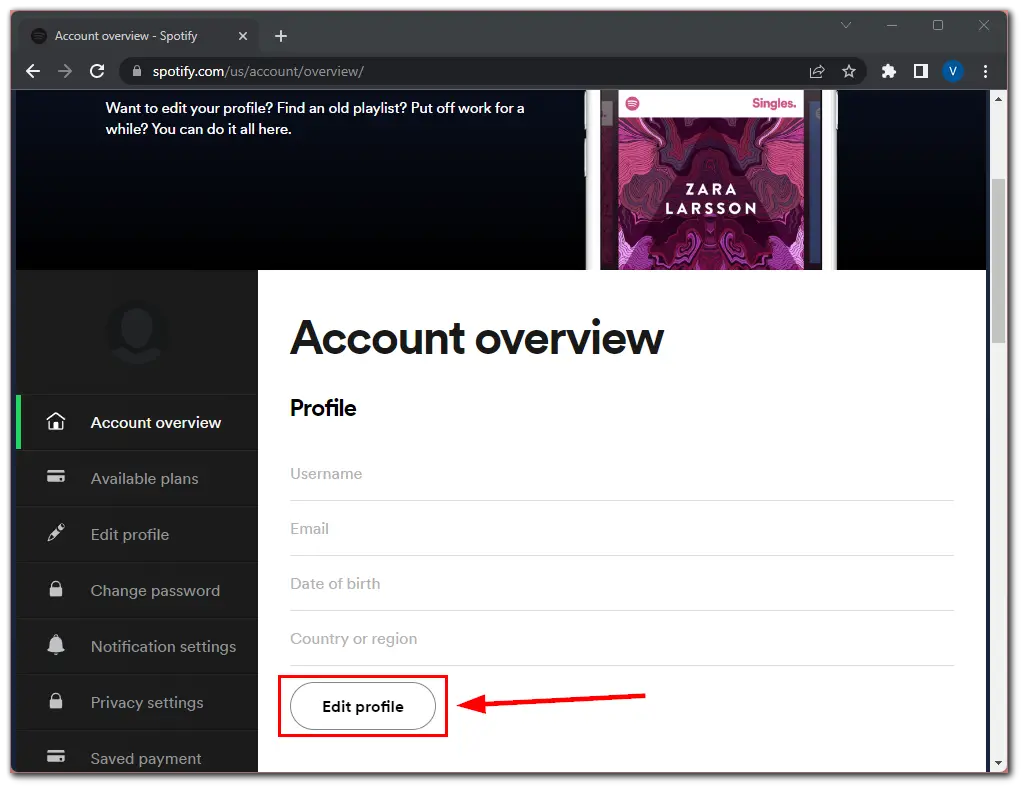Open Available plans in the sidebar
Viewport: 1026px width, 791px height.
point(137,478)
